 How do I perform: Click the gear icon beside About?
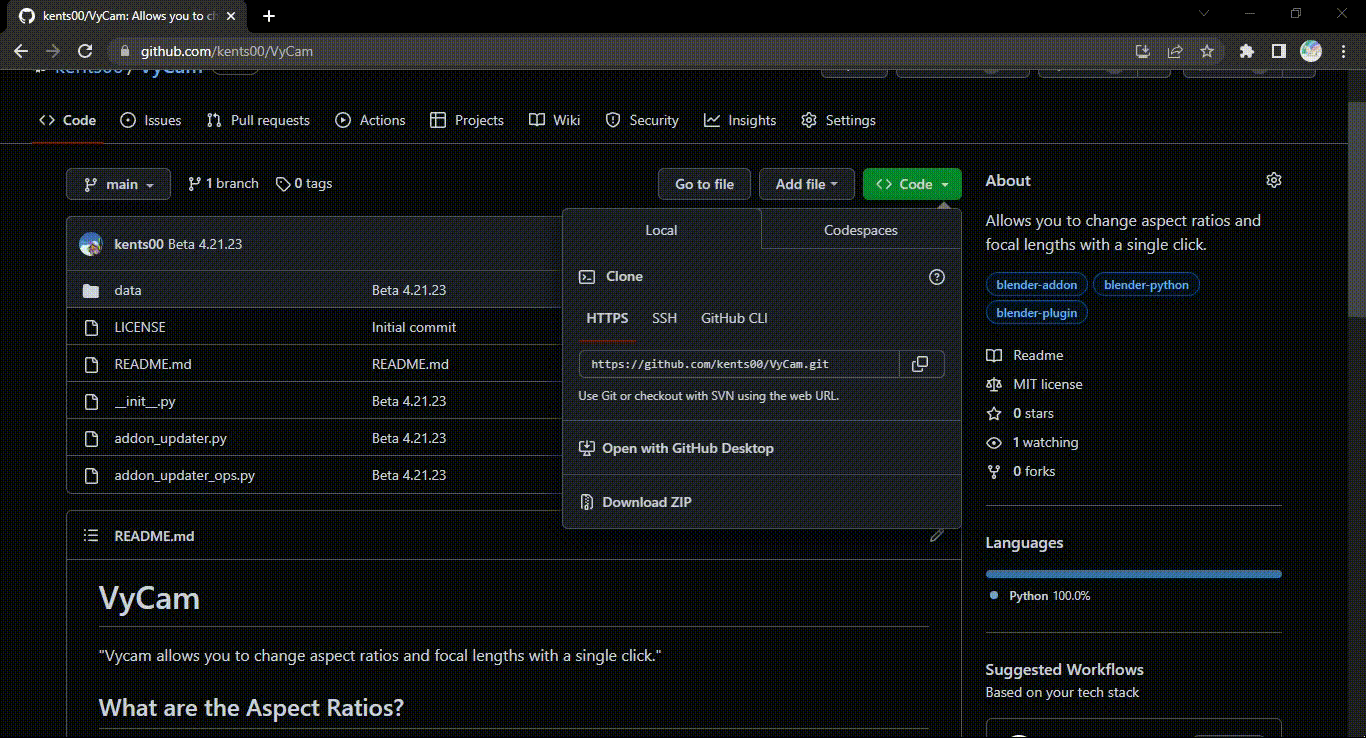[1273, 181]
